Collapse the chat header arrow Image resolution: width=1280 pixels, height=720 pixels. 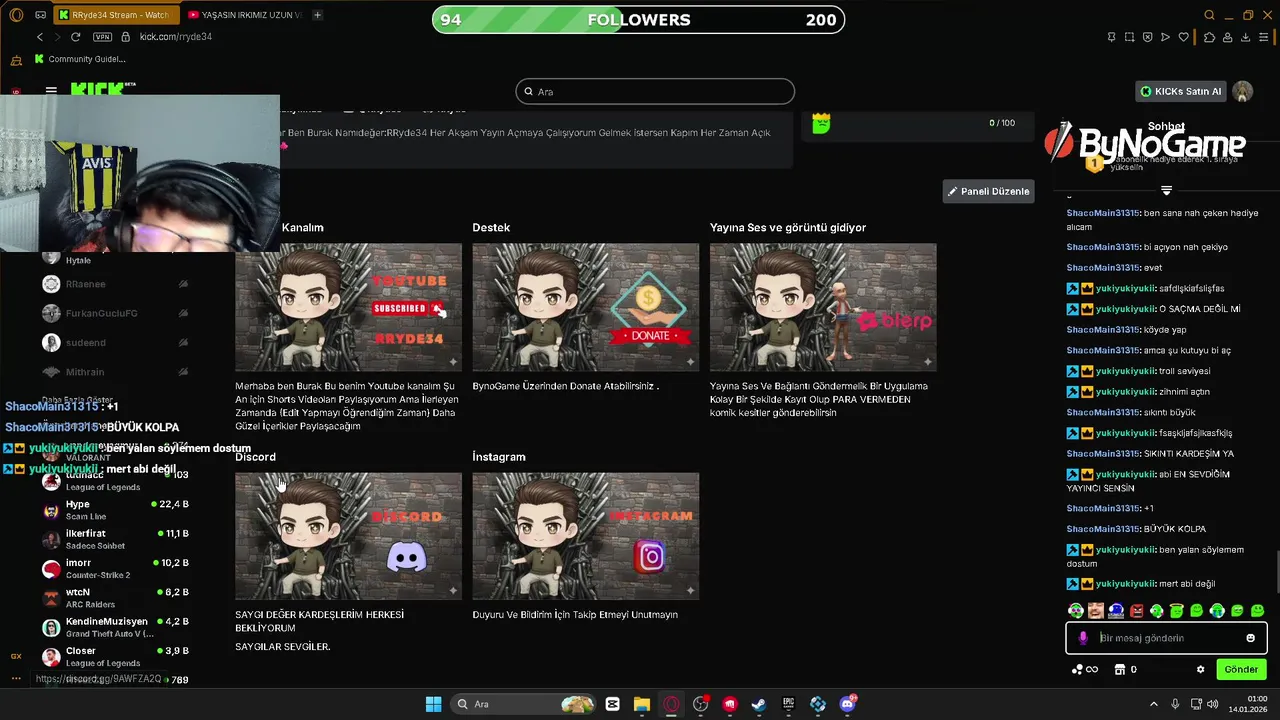click(1166, 190)
